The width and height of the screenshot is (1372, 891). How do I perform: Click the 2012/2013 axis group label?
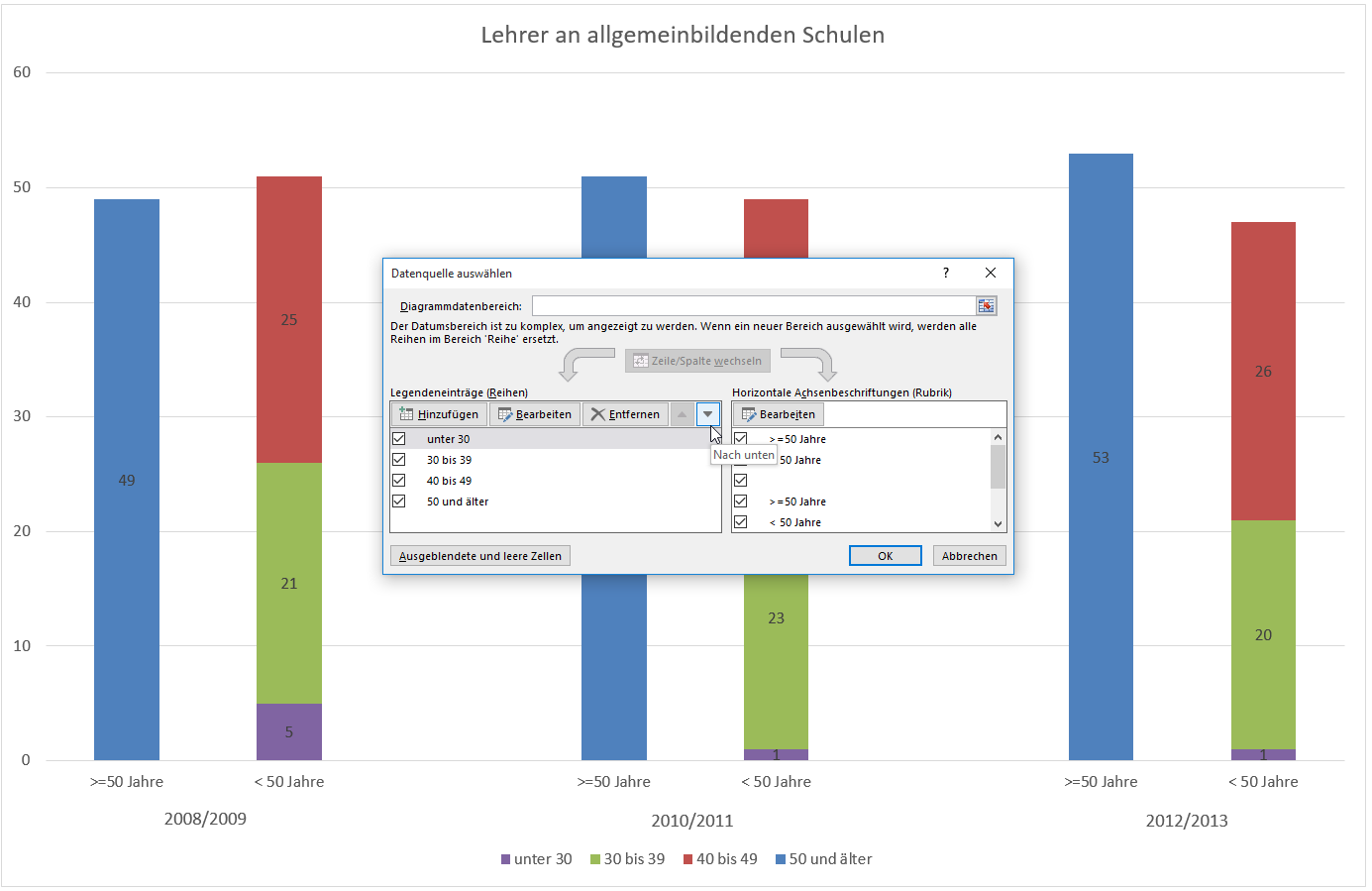coord(1187,821)
